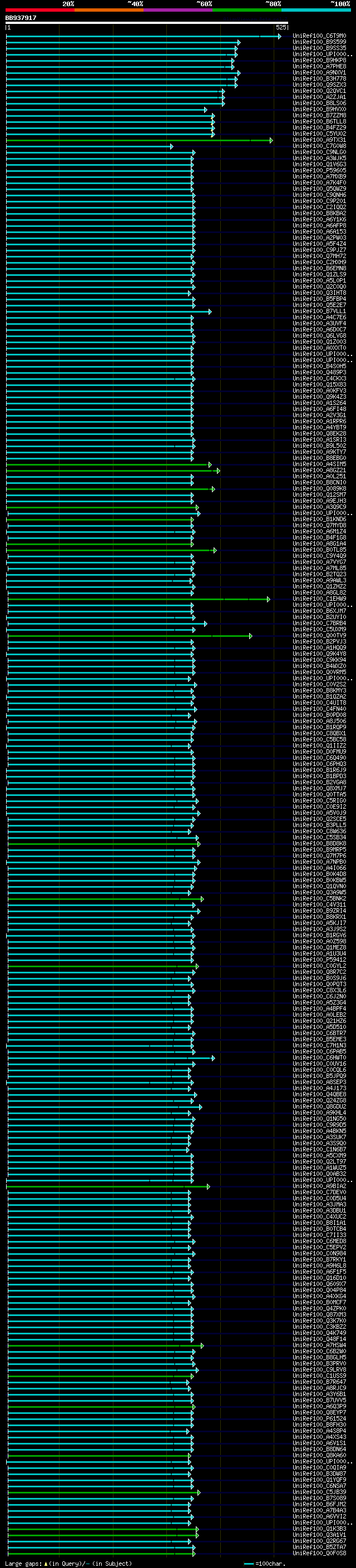This screenshot has height=1568, width=356.
Task: Click hit label UniRef100_C6MED8
Action: pos(319,1241)
